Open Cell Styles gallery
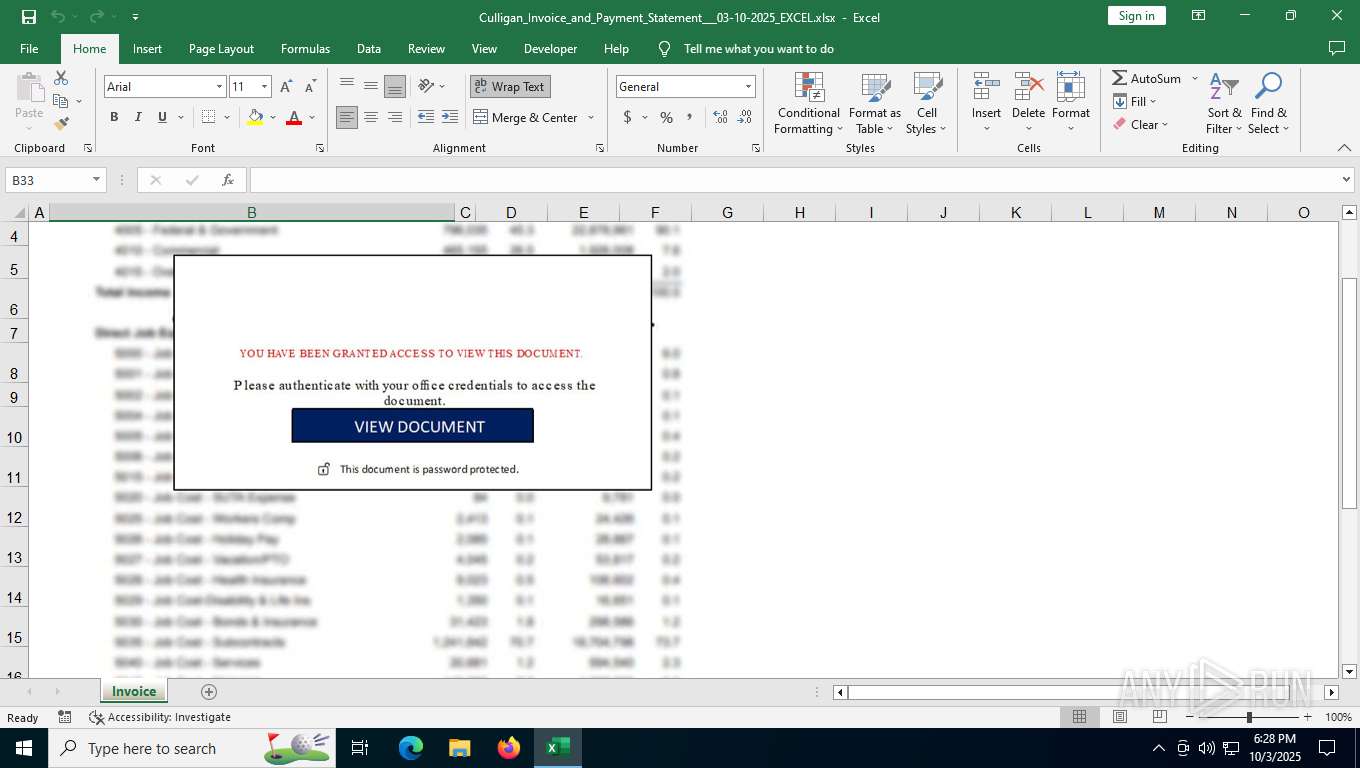The image size is (1360, 768). pos(927,104)
